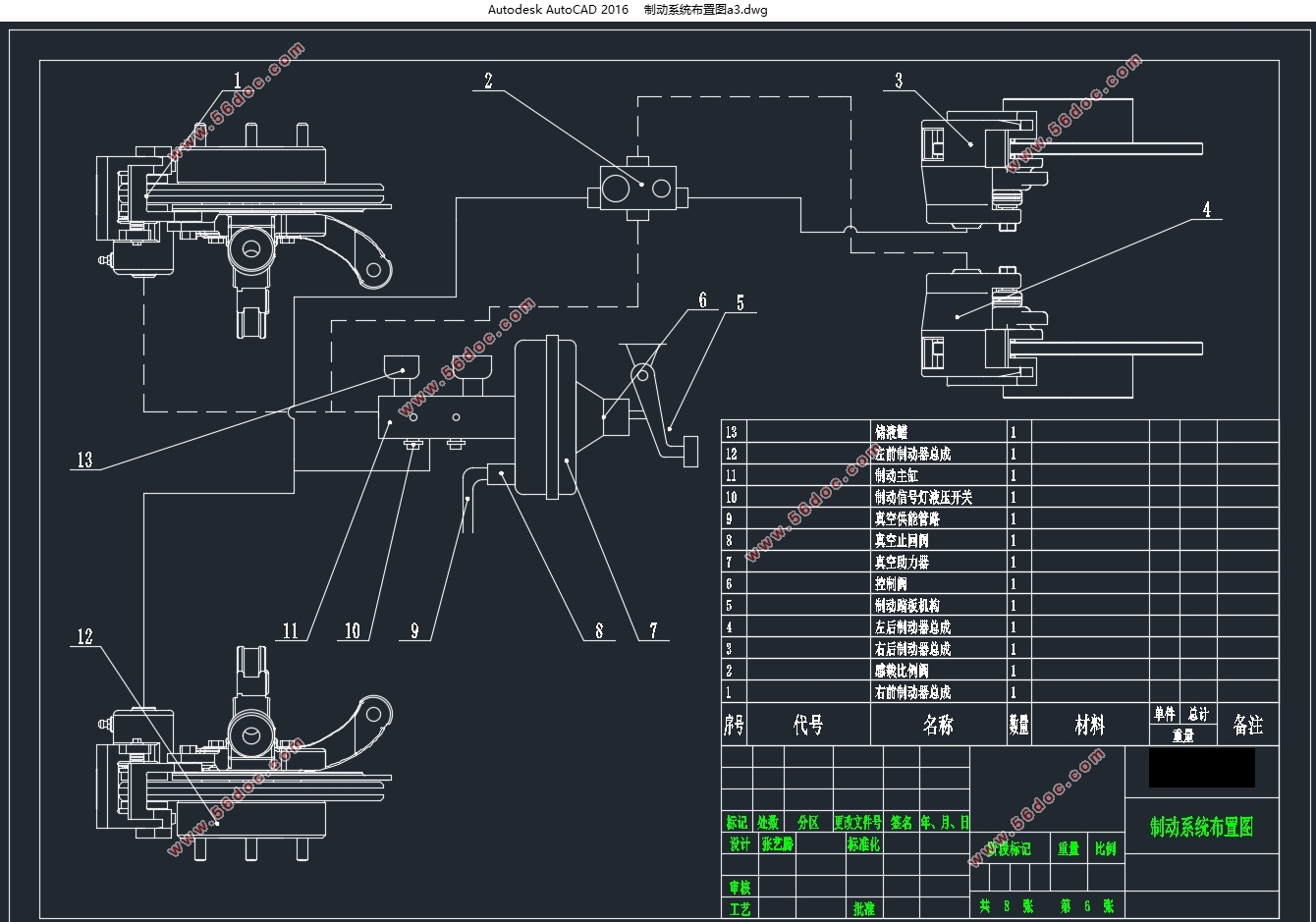This screenshot has height=922, width=1316.
Task: Click the 备注 column header
Action: (x=1247, y=725)
